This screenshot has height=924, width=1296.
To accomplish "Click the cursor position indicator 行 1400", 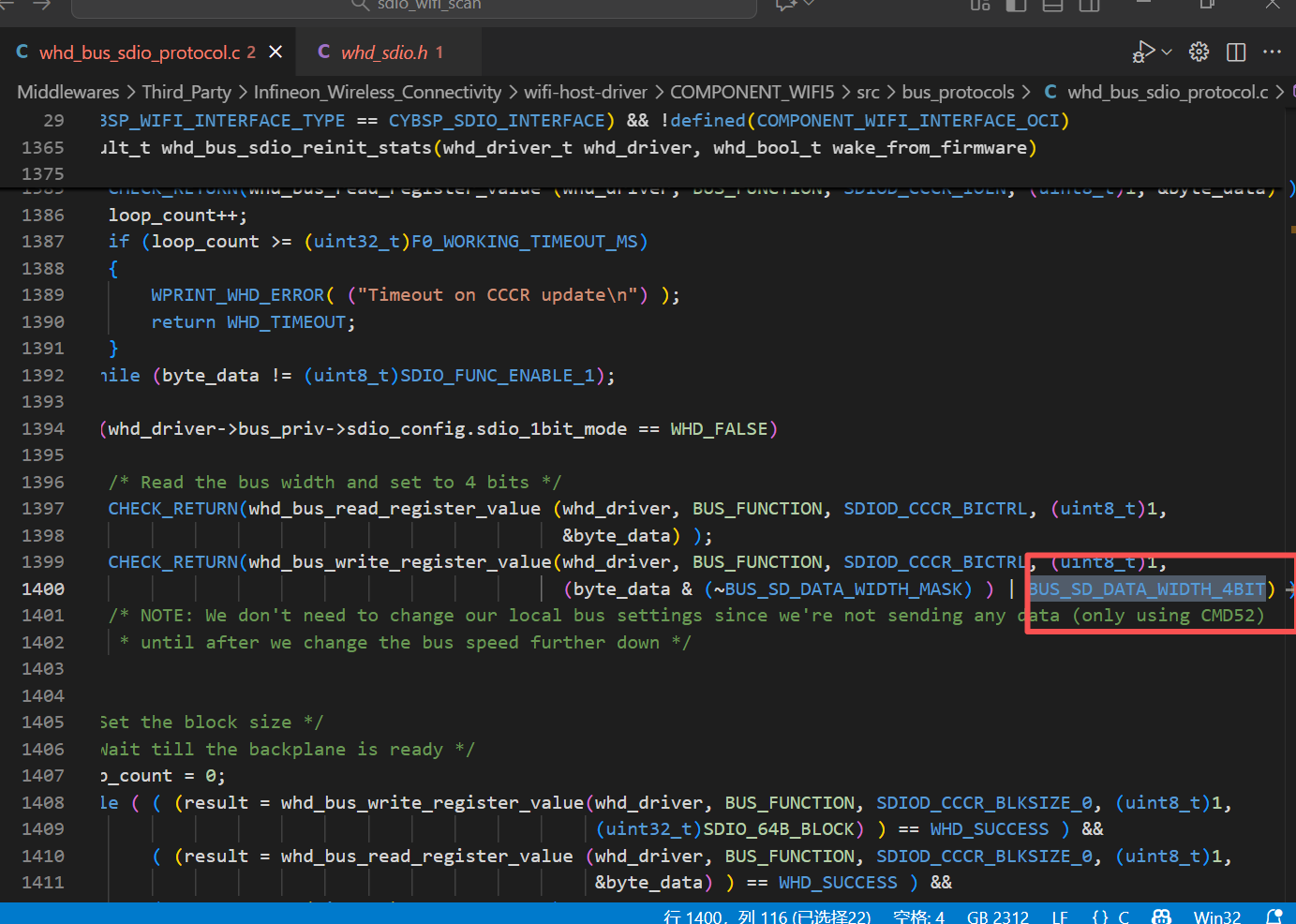I will (x=767, y=917).
